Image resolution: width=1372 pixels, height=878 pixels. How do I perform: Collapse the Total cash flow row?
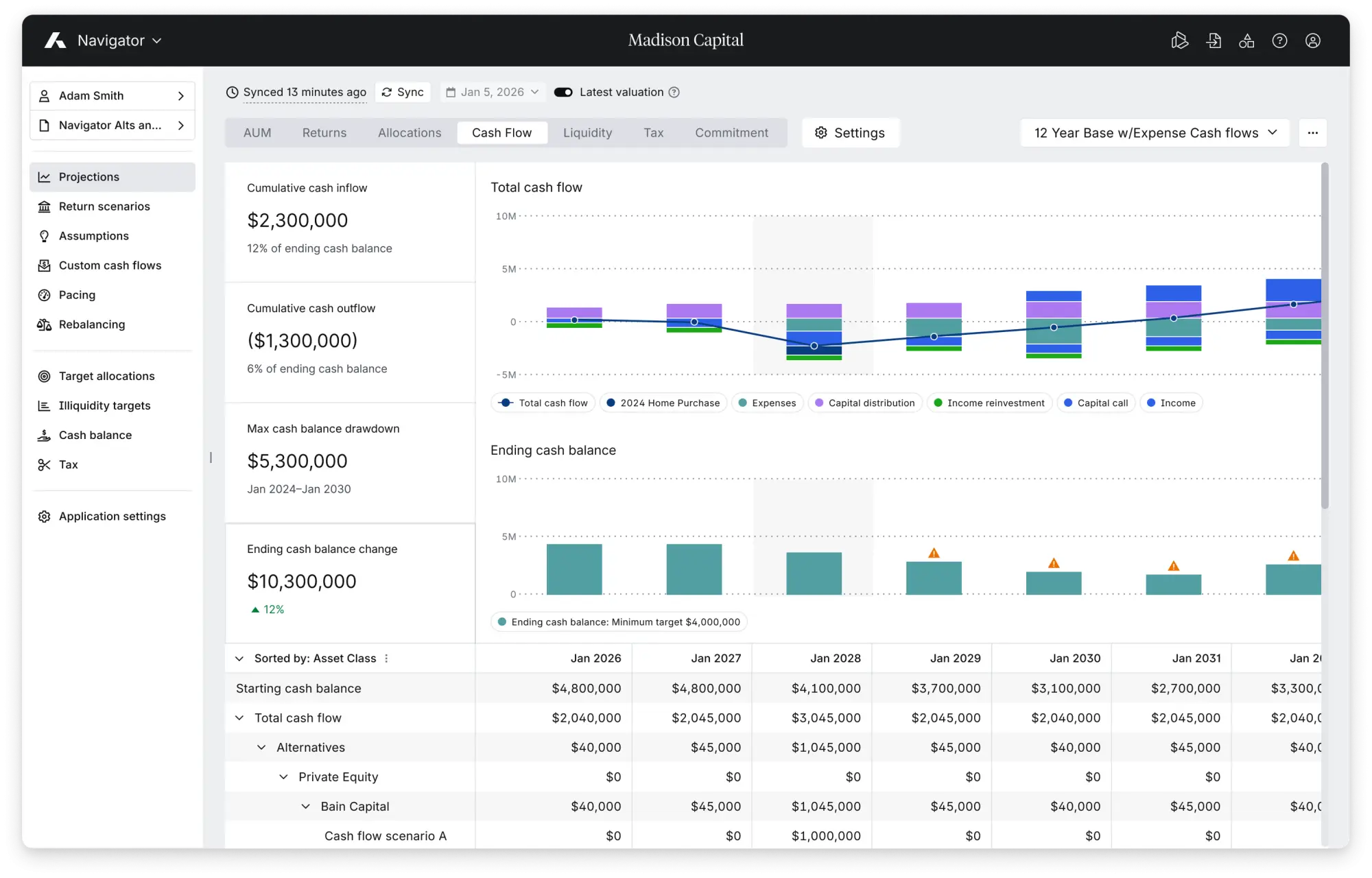coord(239,718)
